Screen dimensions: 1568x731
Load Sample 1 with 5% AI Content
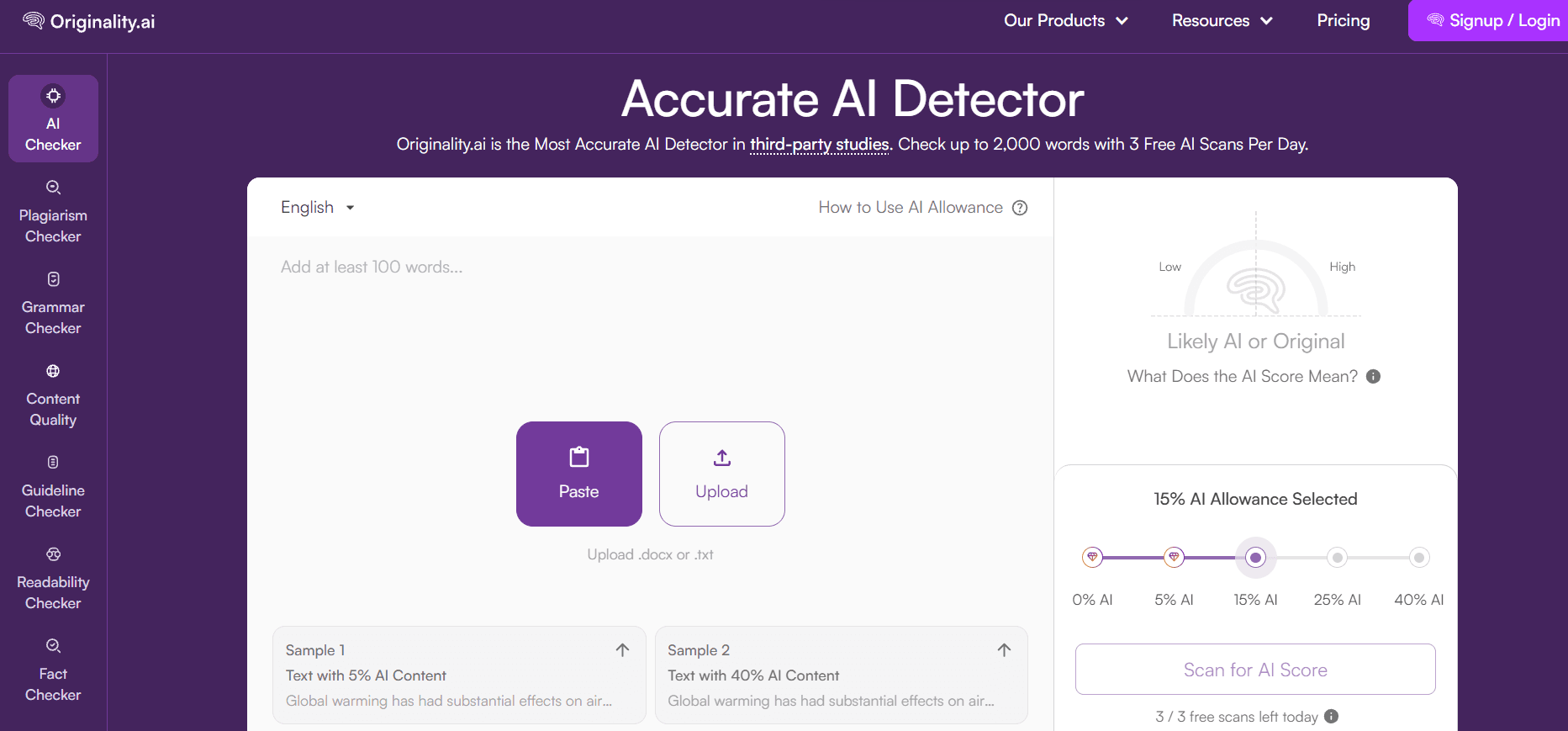click(459, 675)
